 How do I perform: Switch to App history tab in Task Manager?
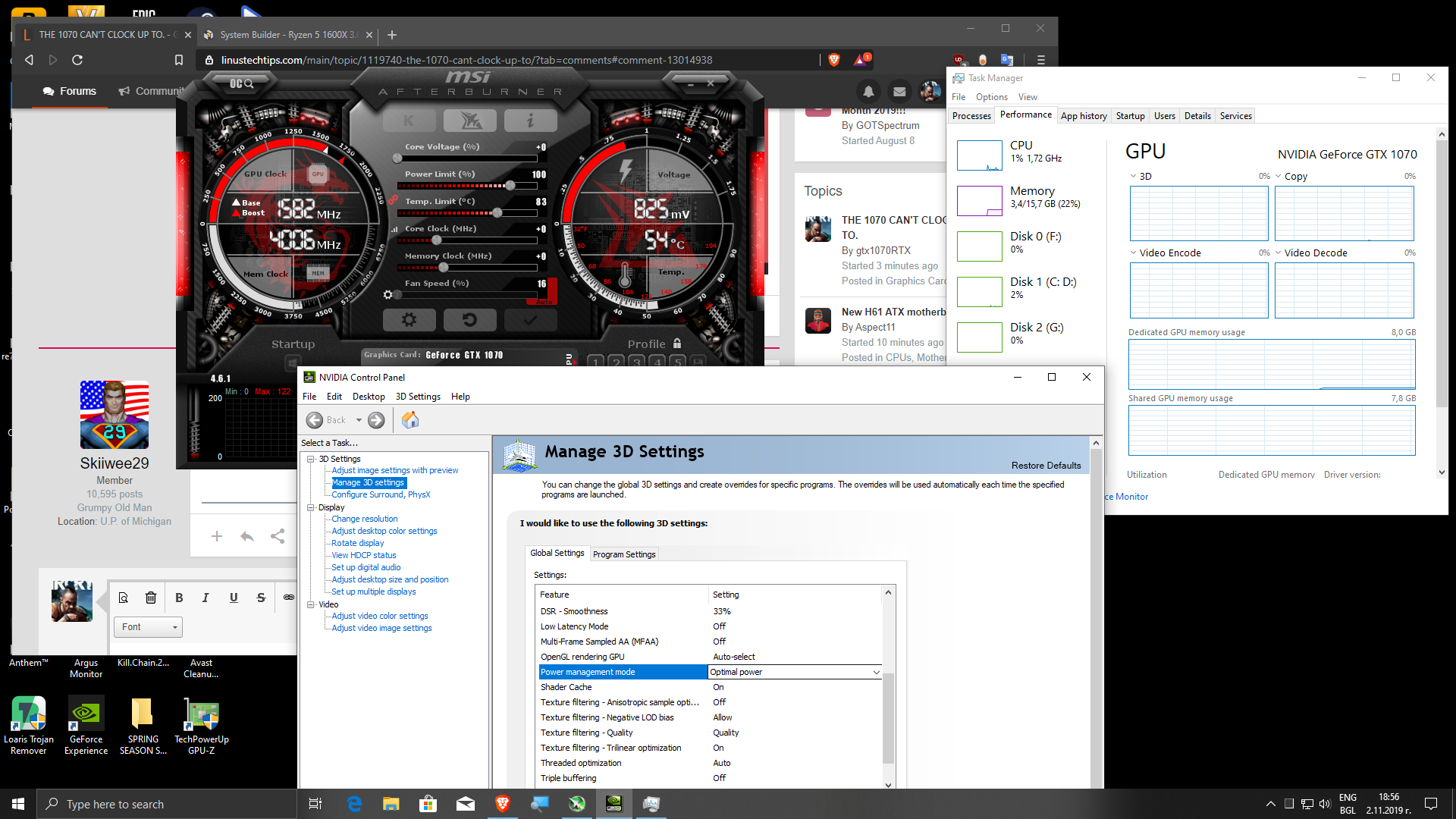(x=1084, y=116)
